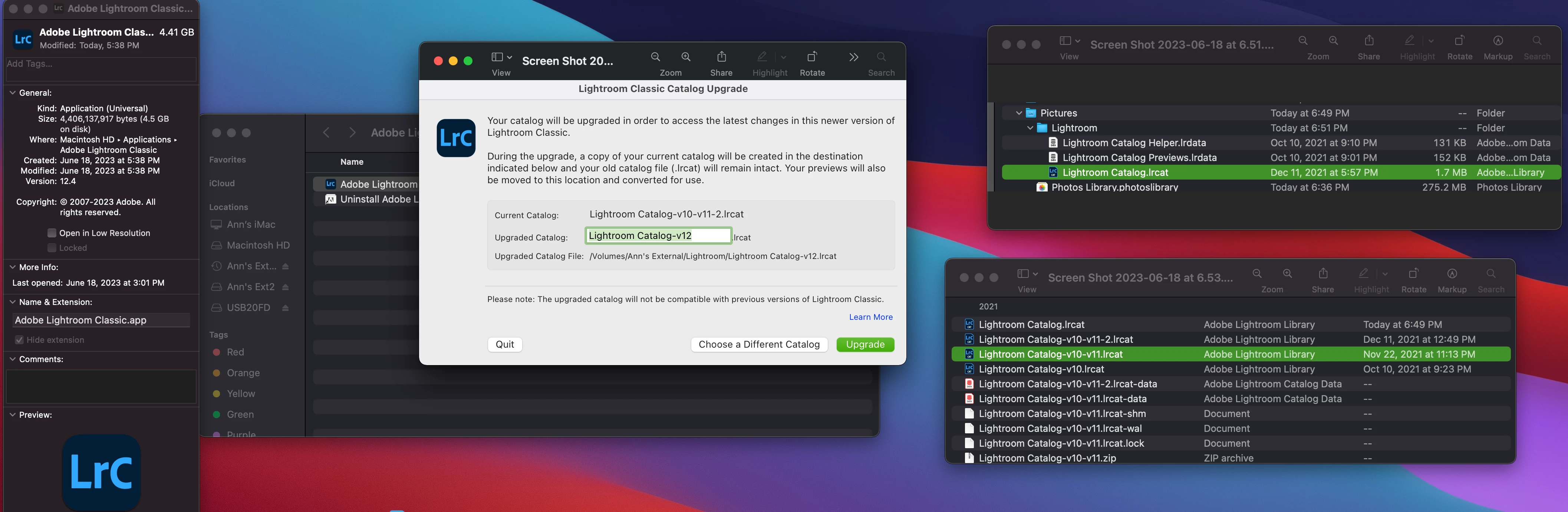Click zoom out magnifier in center Preview window
The height and width of the screenshot is (512, 1568).
coord(656,57)
